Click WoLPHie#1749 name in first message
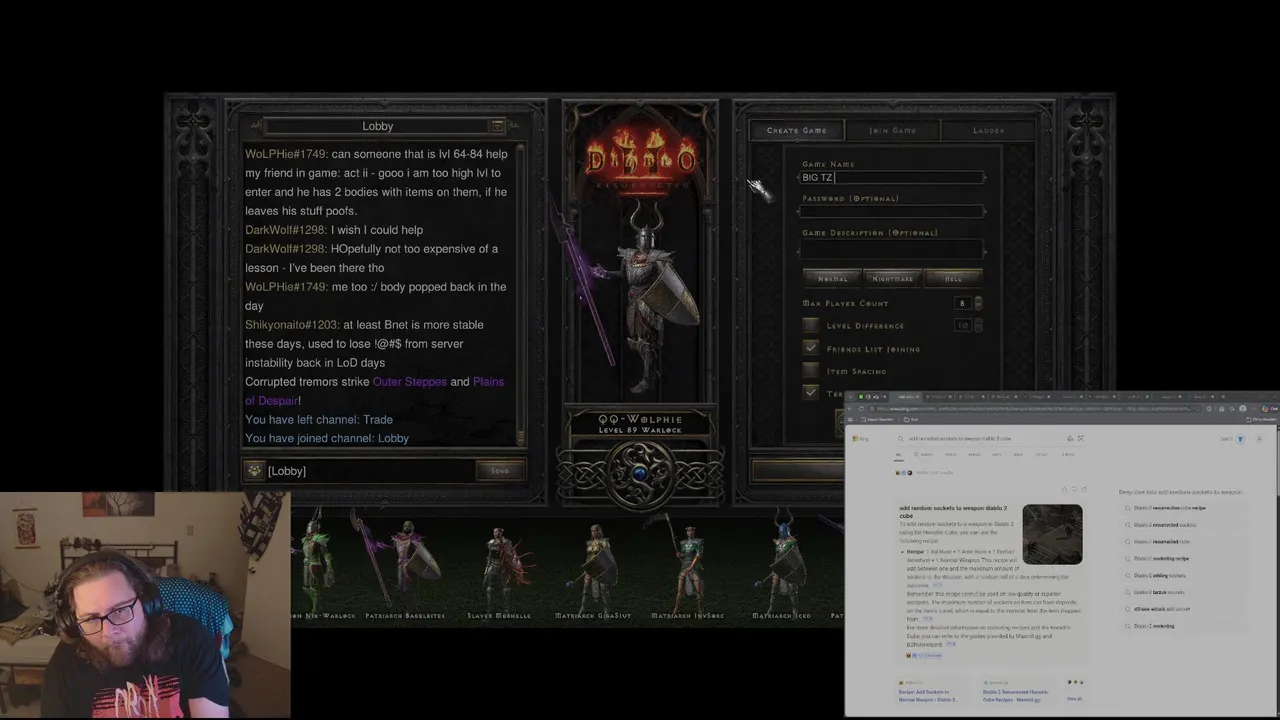1280x720 pixels. pos(286,154)
